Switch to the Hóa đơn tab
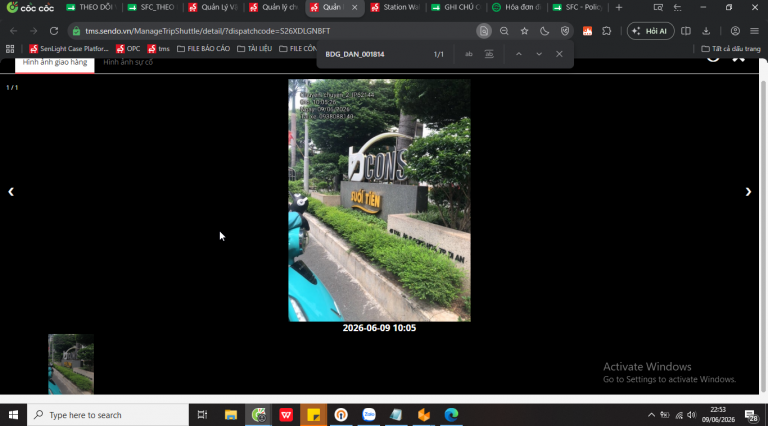This screenshot has height=426, width=768. [x=517, y=7]
